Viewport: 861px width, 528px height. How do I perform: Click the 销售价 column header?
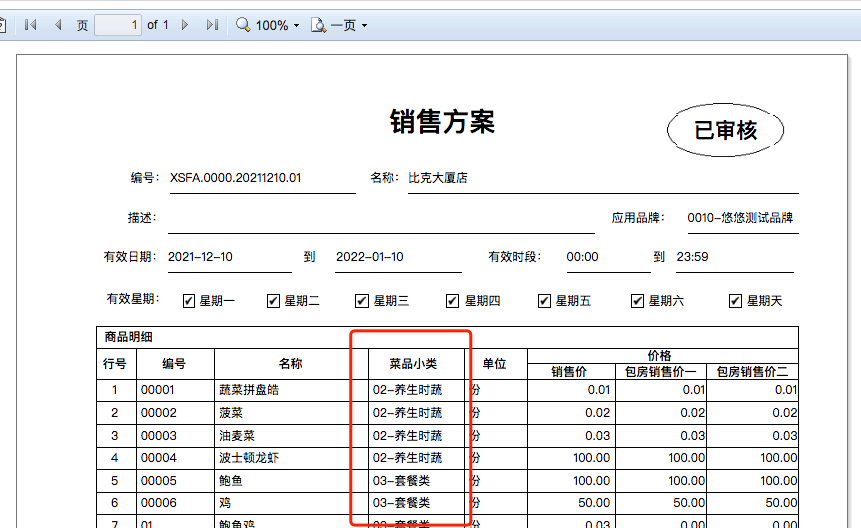click(x=571, y=372)
